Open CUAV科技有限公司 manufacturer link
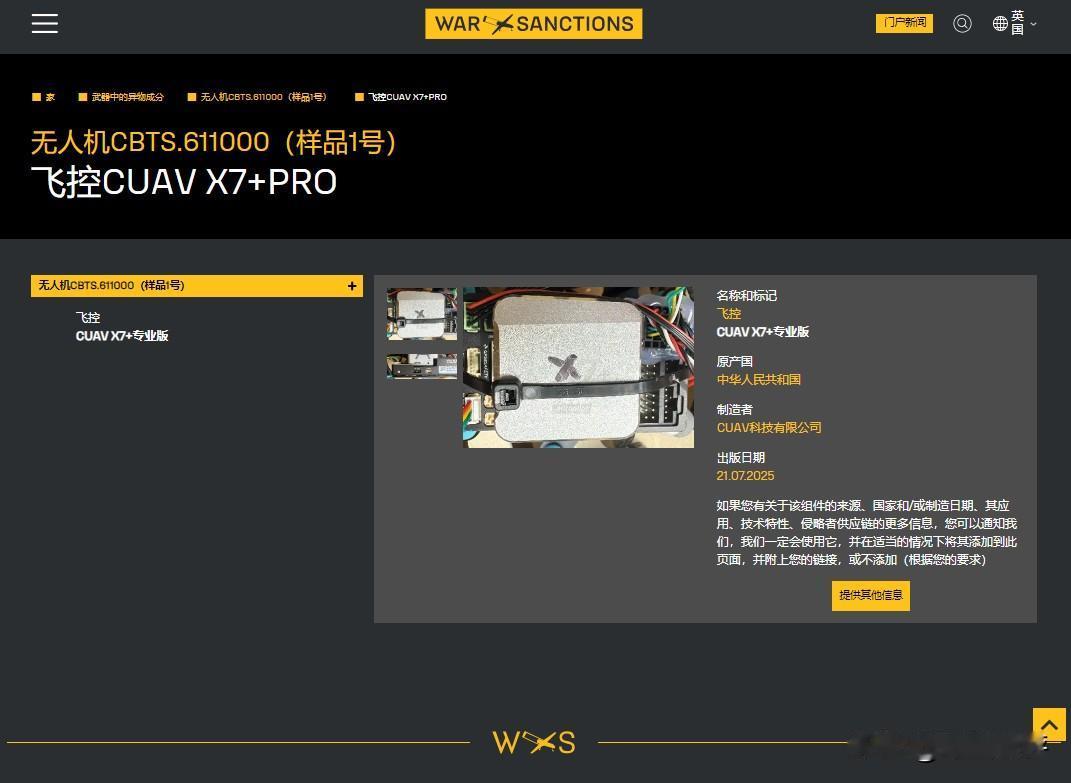This screenshot has width=1071, height=783. [x=768, y=428]
